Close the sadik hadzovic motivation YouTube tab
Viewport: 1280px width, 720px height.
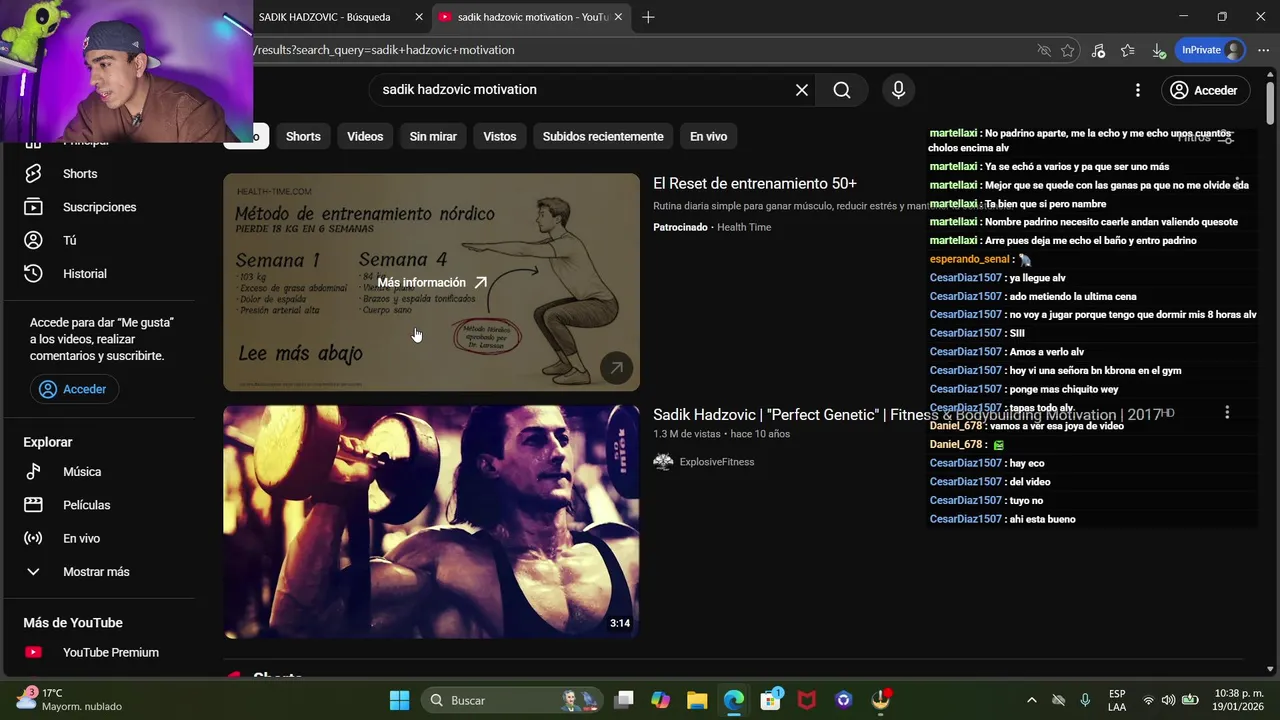[x=618, y=17]
